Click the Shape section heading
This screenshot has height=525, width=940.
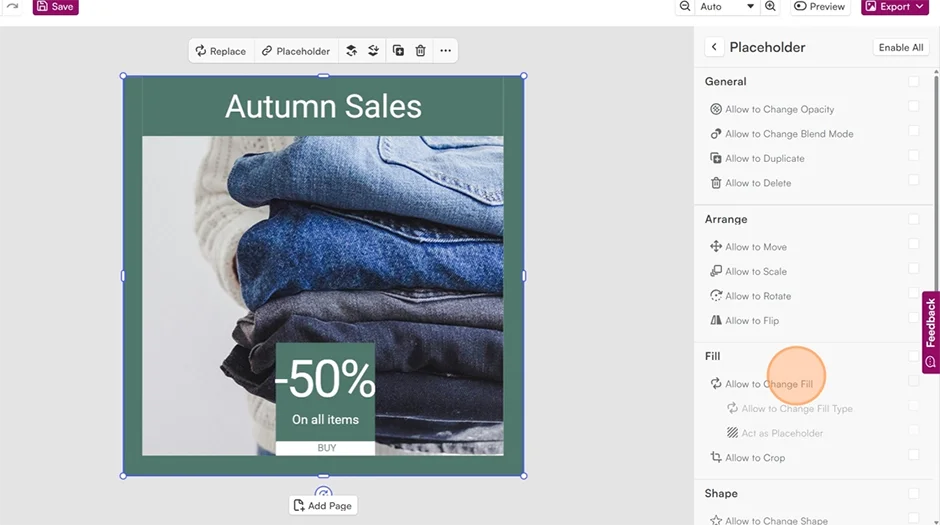pos(721,493)
